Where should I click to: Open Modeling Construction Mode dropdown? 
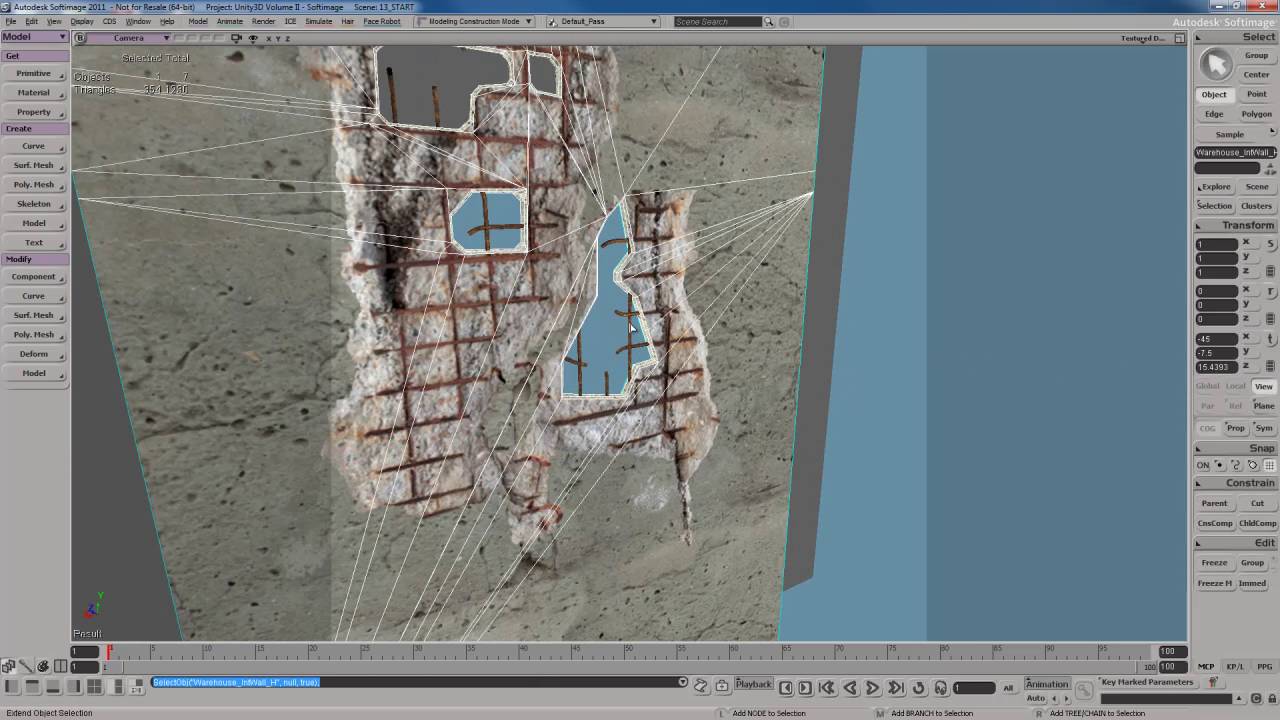pos(475,21)
